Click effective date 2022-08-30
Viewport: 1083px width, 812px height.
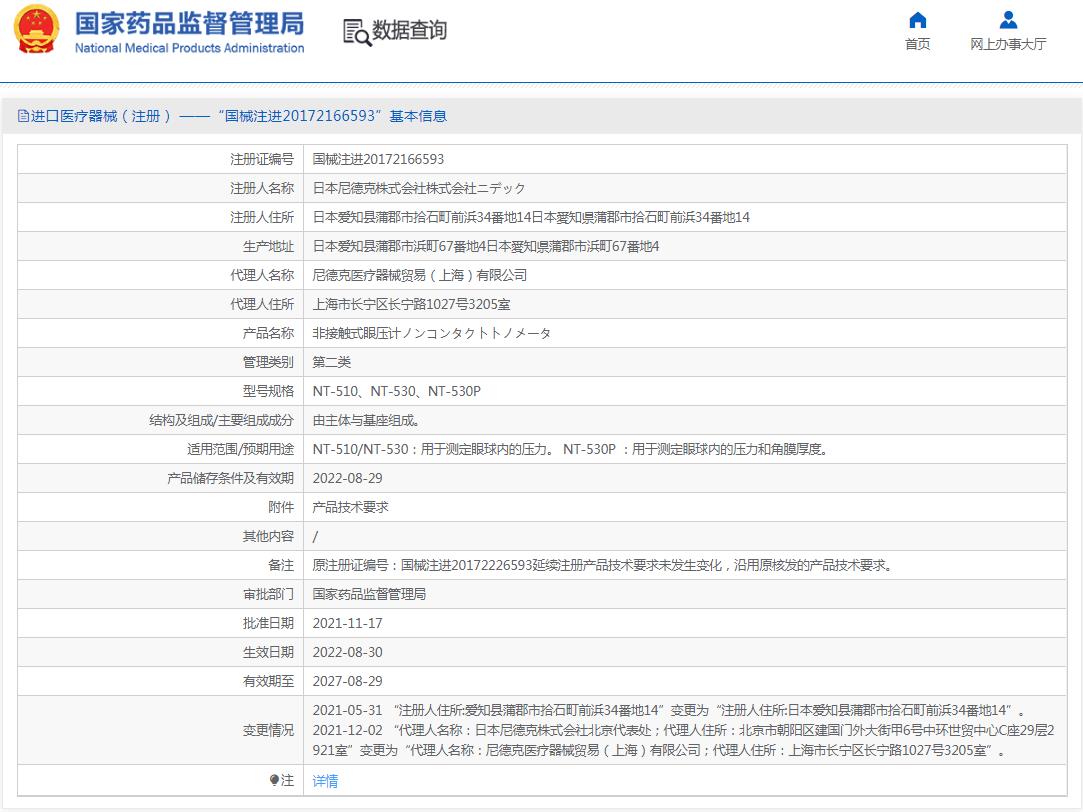347,652
